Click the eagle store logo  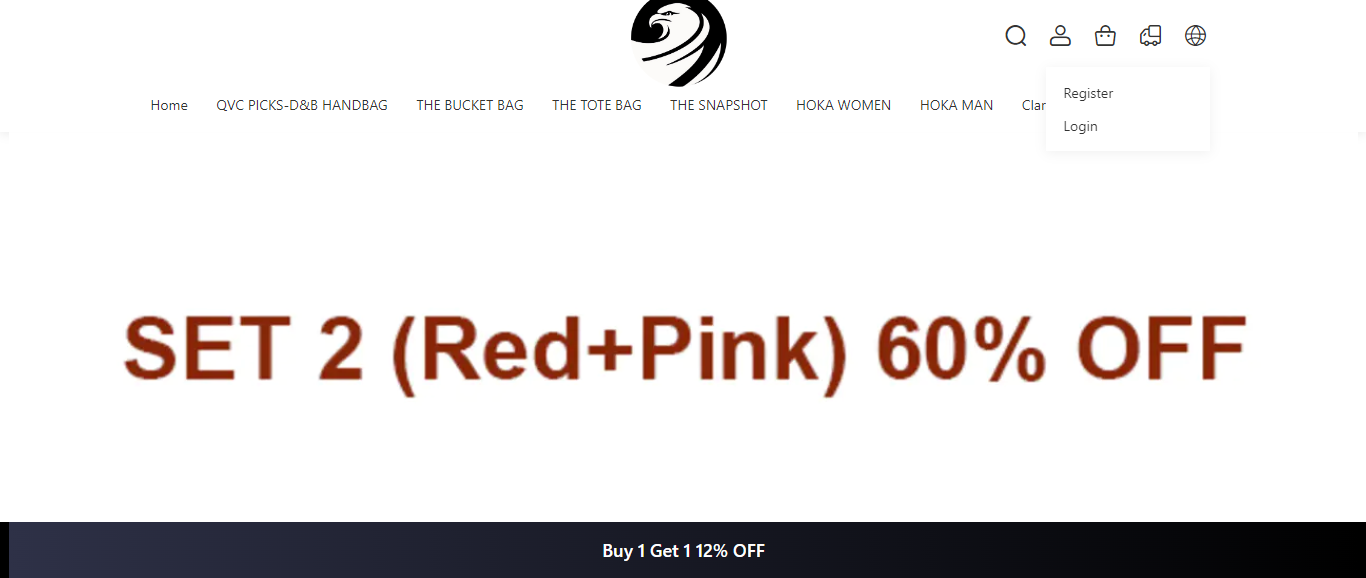click(679, 40)
